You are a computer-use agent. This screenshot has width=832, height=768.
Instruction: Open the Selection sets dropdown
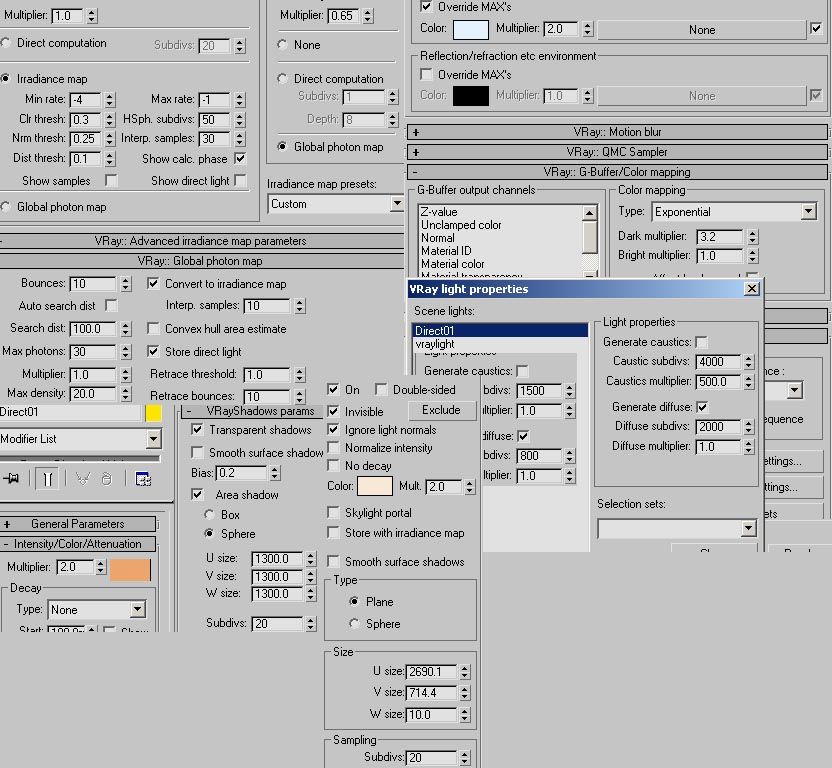pyautogui.click(x=677, y=528)
